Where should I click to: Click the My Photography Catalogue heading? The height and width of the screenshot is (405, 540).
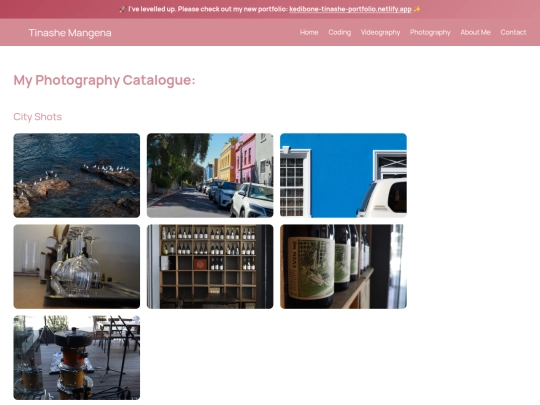click(x=104, y=80)
